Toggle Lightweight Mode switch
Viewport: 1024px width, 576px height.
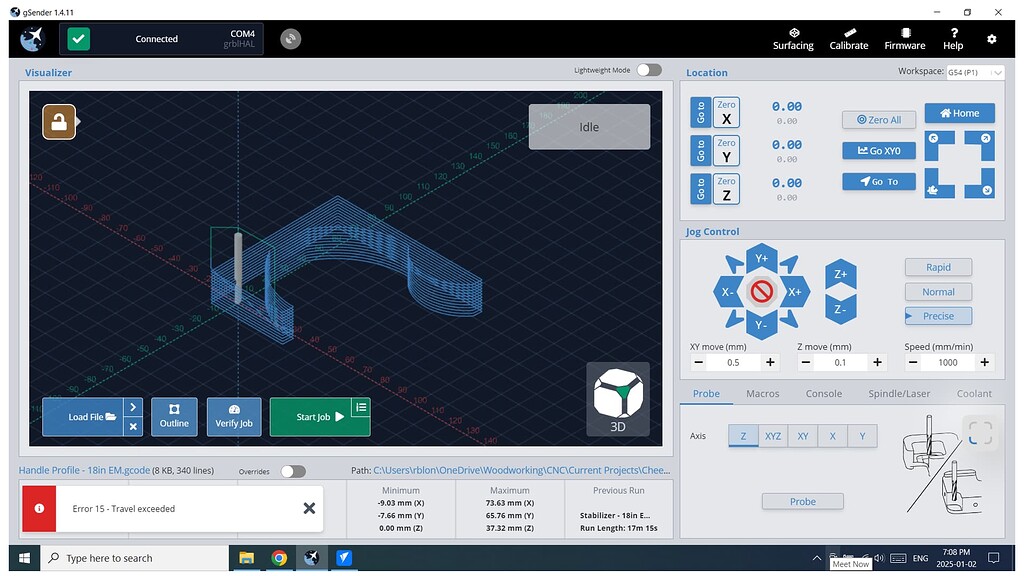pyautogui.click(x=649, y=70)
